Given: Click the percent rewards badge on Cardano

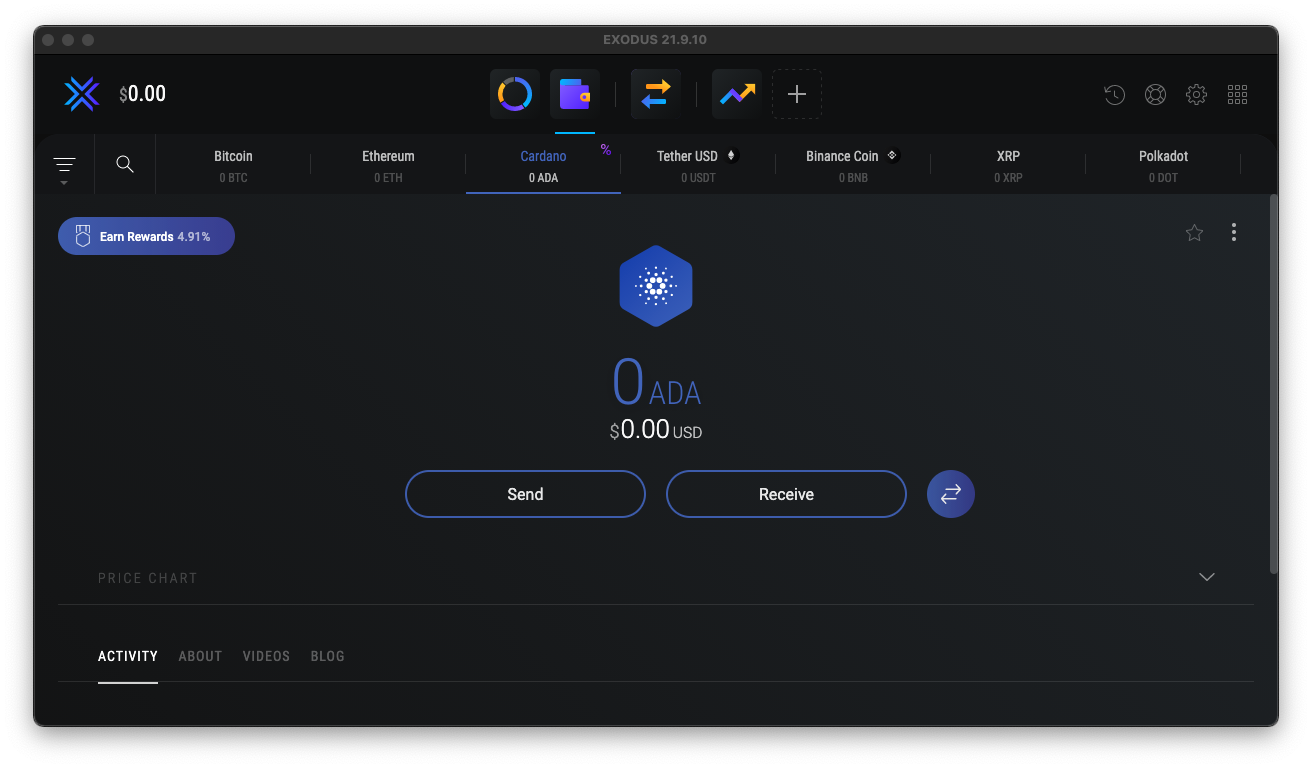Looking at the screenshot, I should [606, 150].
